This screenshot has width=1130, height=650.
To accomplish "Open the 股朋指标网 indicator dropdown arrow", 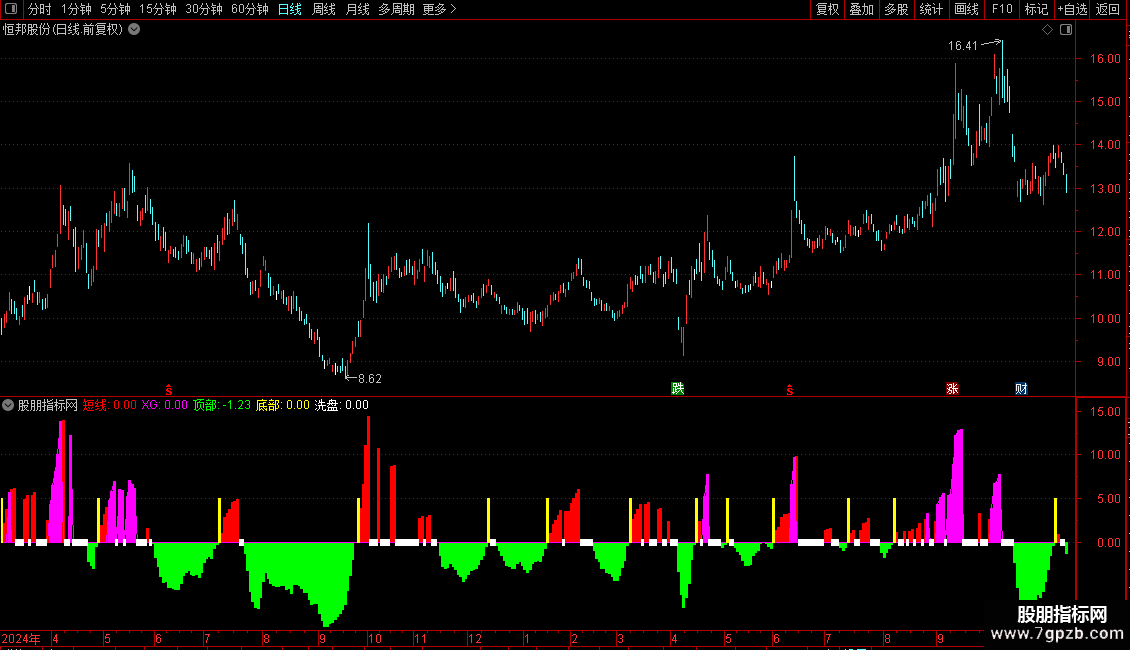I will (x=8, y=405).
